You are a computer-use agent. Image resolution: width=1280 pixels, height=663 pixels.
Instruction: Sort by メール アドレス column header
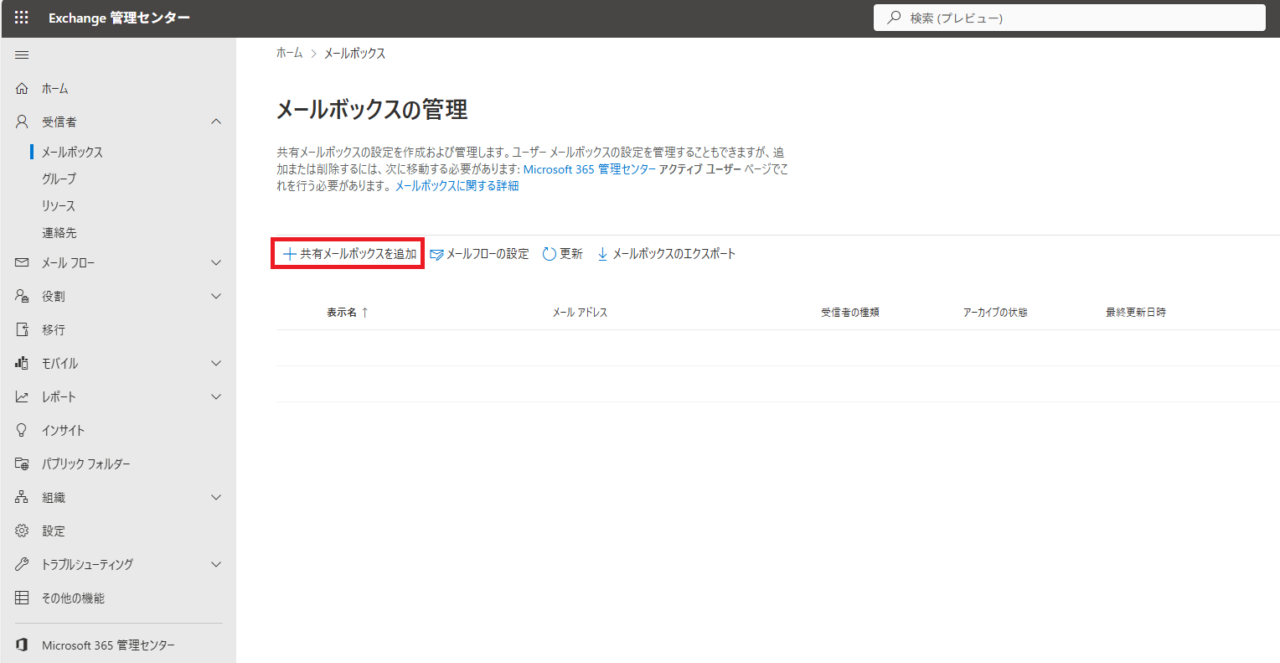pos(580,312)
